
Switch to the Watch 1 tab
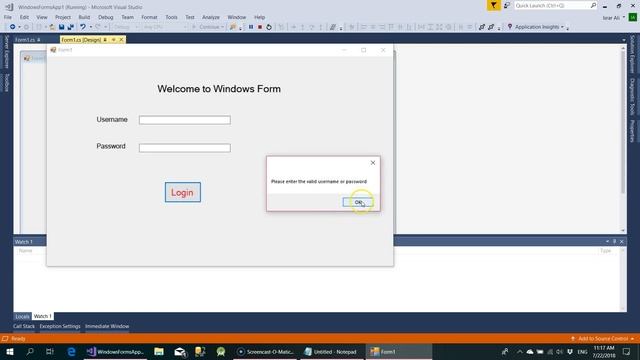[x=42, y=316]
